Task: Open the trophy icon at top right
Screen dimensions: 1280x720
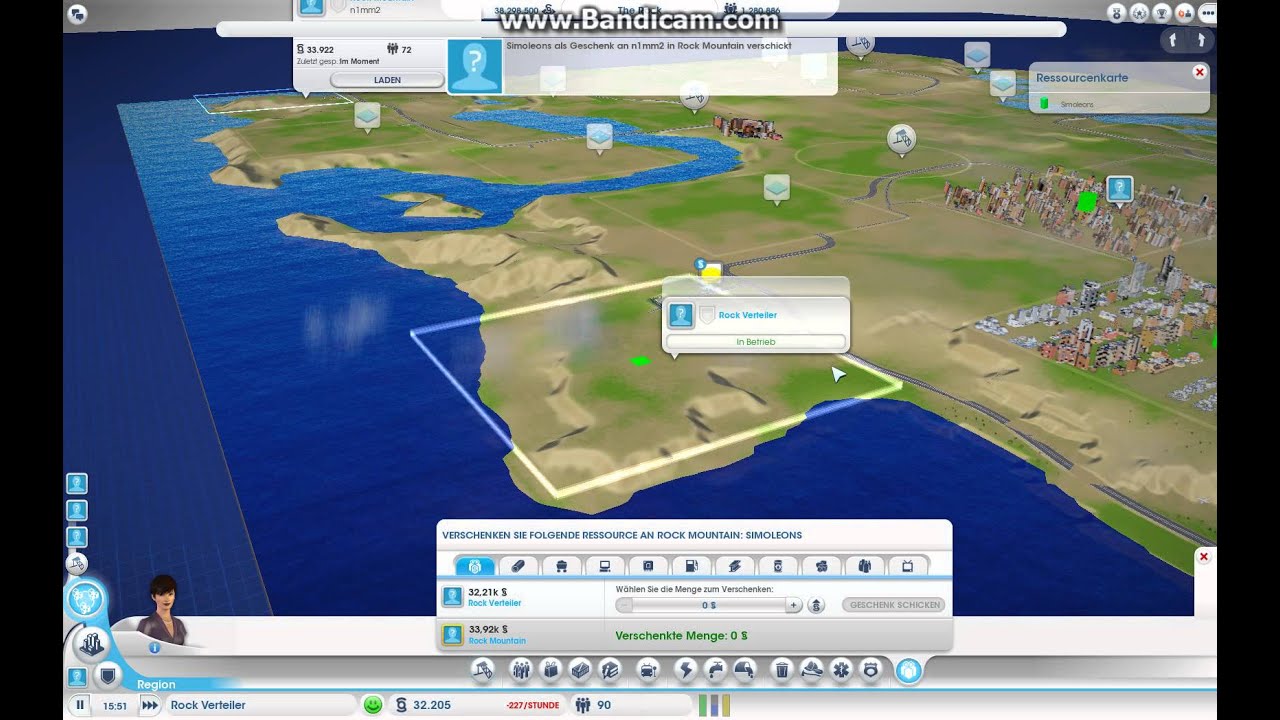Action: [1161, 14]
